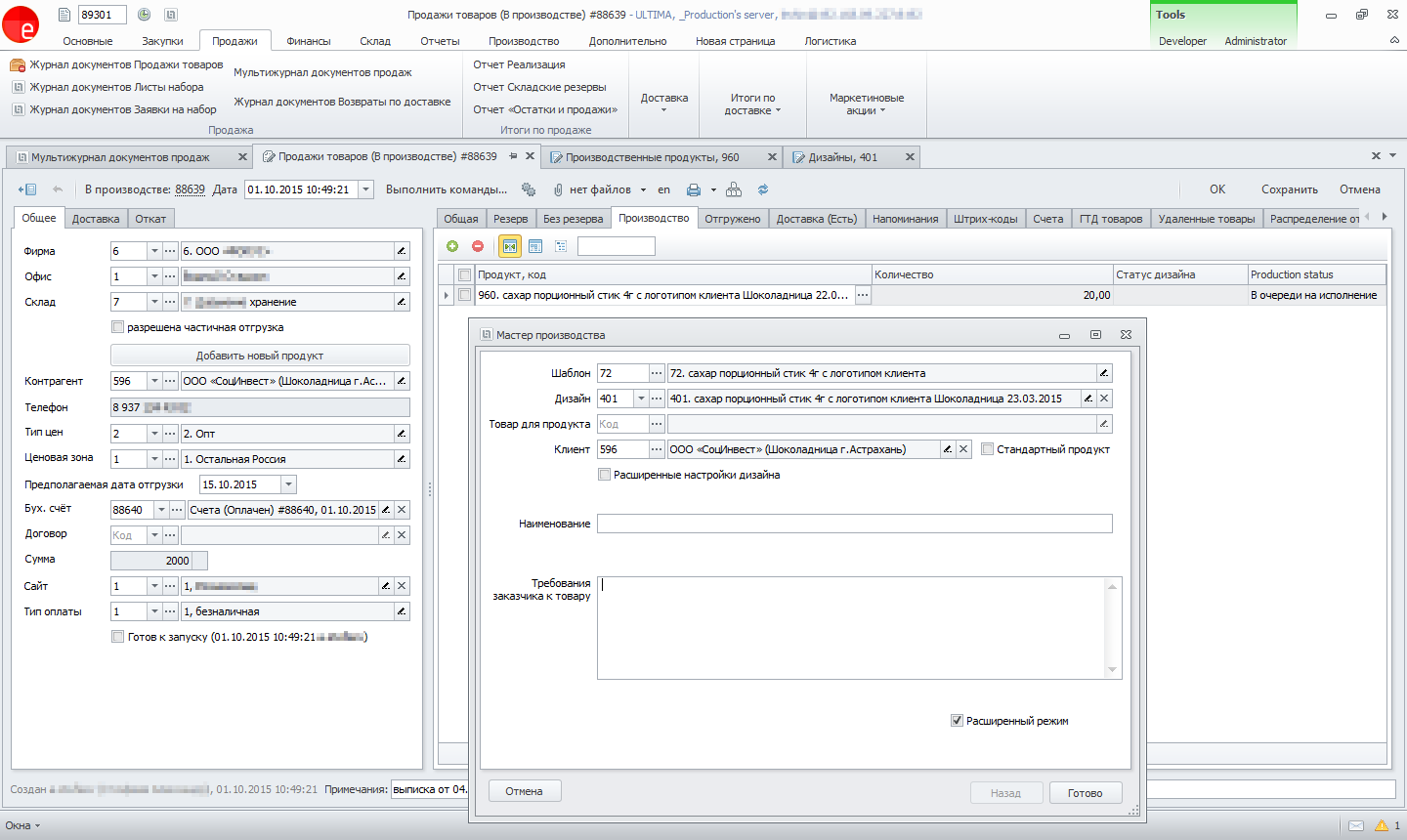Clear the Дизайн field with X icon
This screenshot has width=1407, height=840.
click(1104, 399)
